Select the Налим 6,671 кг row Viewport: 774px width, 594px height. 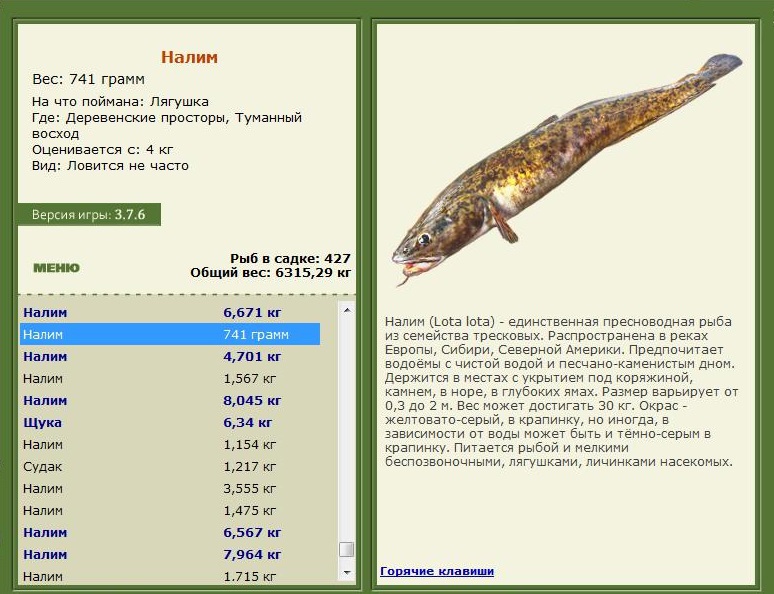170,313
